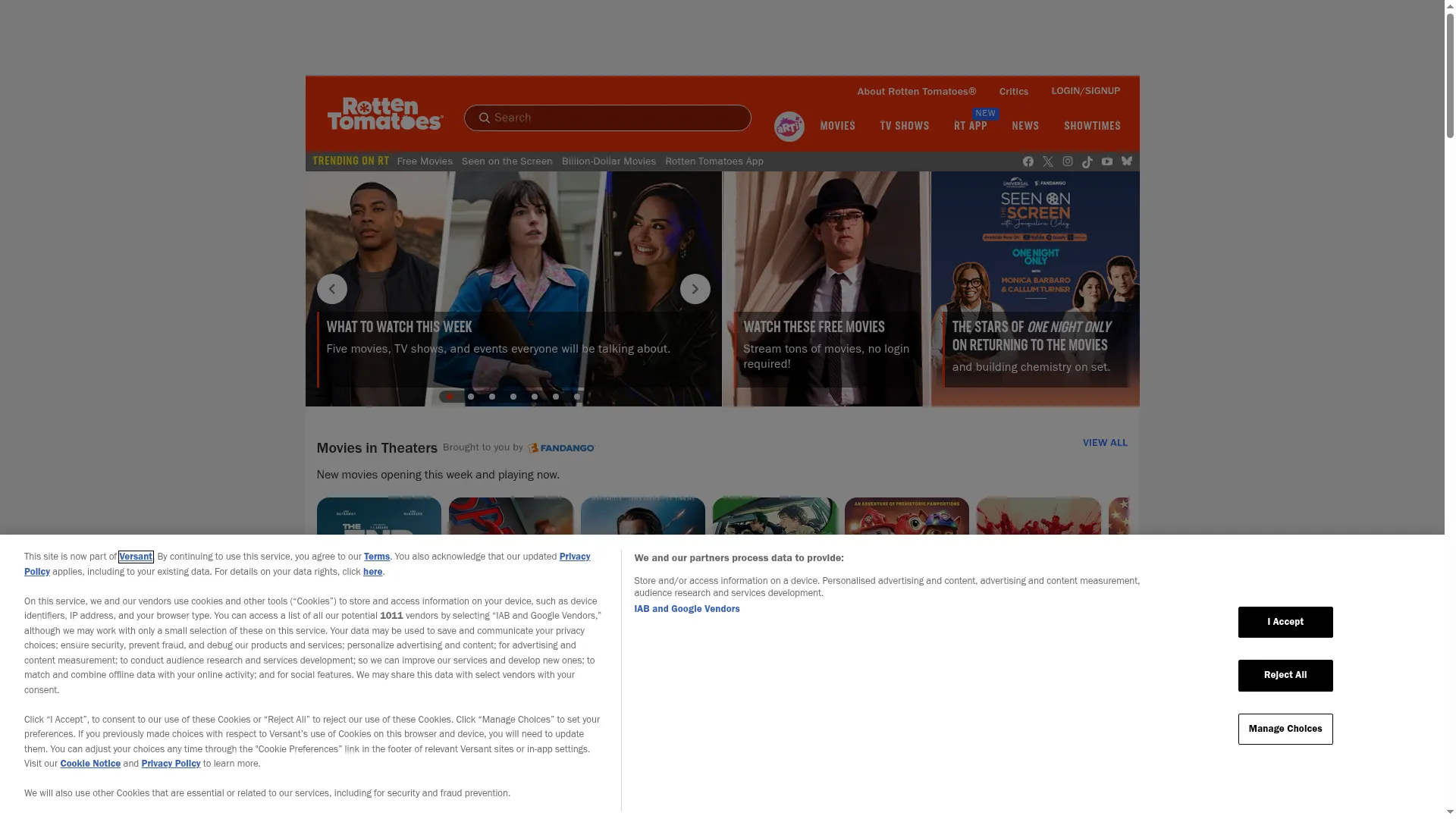Open the prehistoric pawportions movie poster
The image size is (1456, 819).
(x=906, y=516)
